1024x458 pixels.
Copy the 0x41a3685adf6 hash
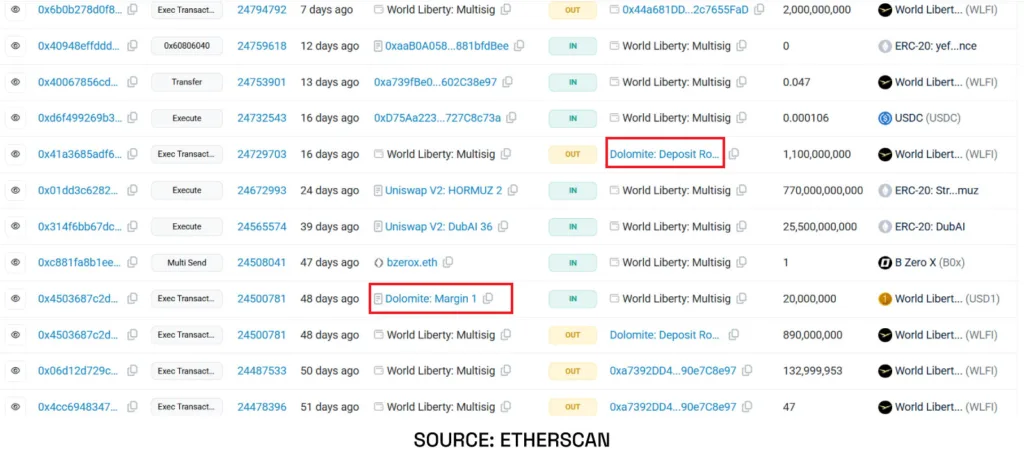point(133,154)
